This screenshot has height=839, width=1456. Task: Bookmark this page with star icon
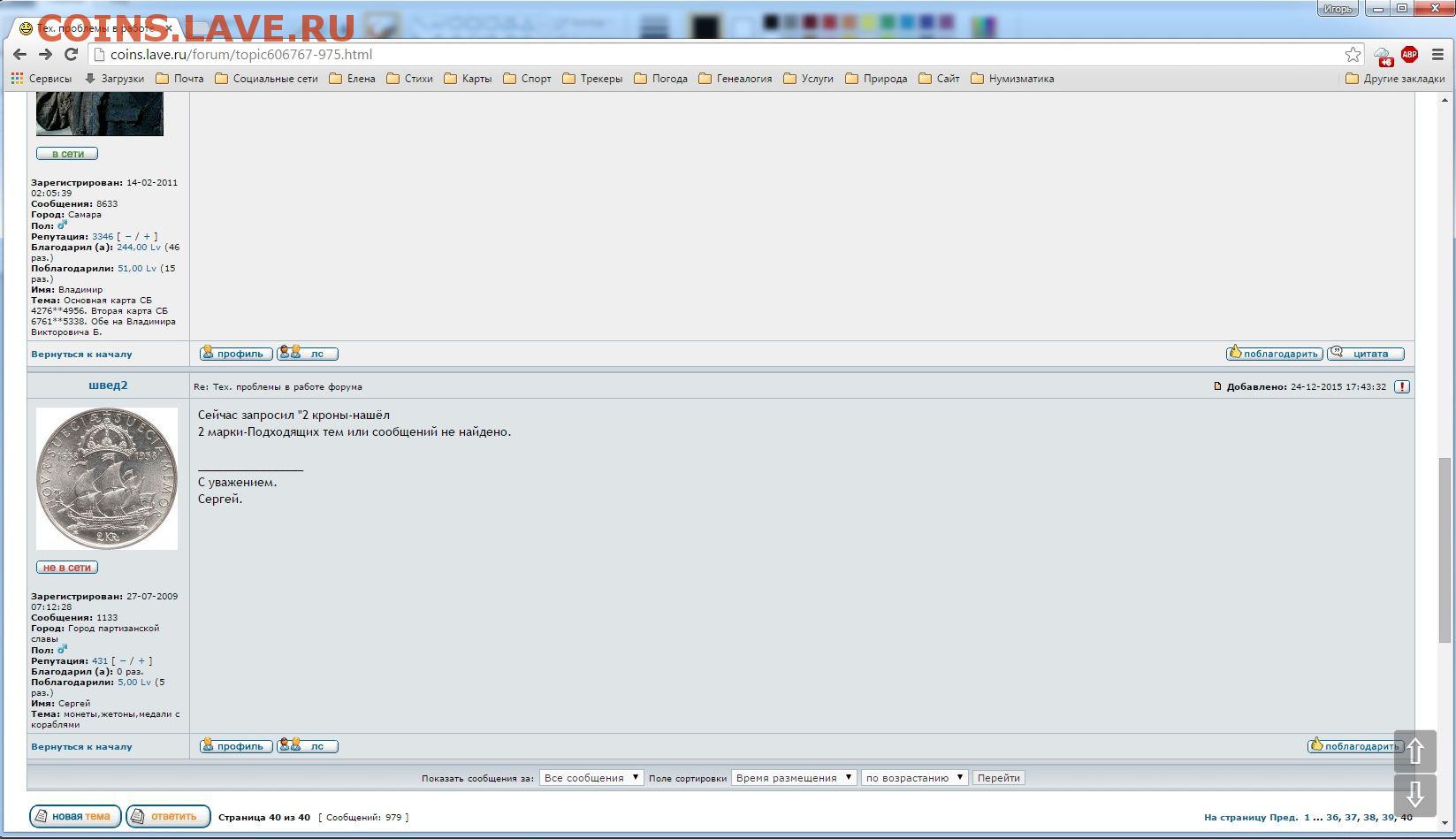click(1353, 55)
